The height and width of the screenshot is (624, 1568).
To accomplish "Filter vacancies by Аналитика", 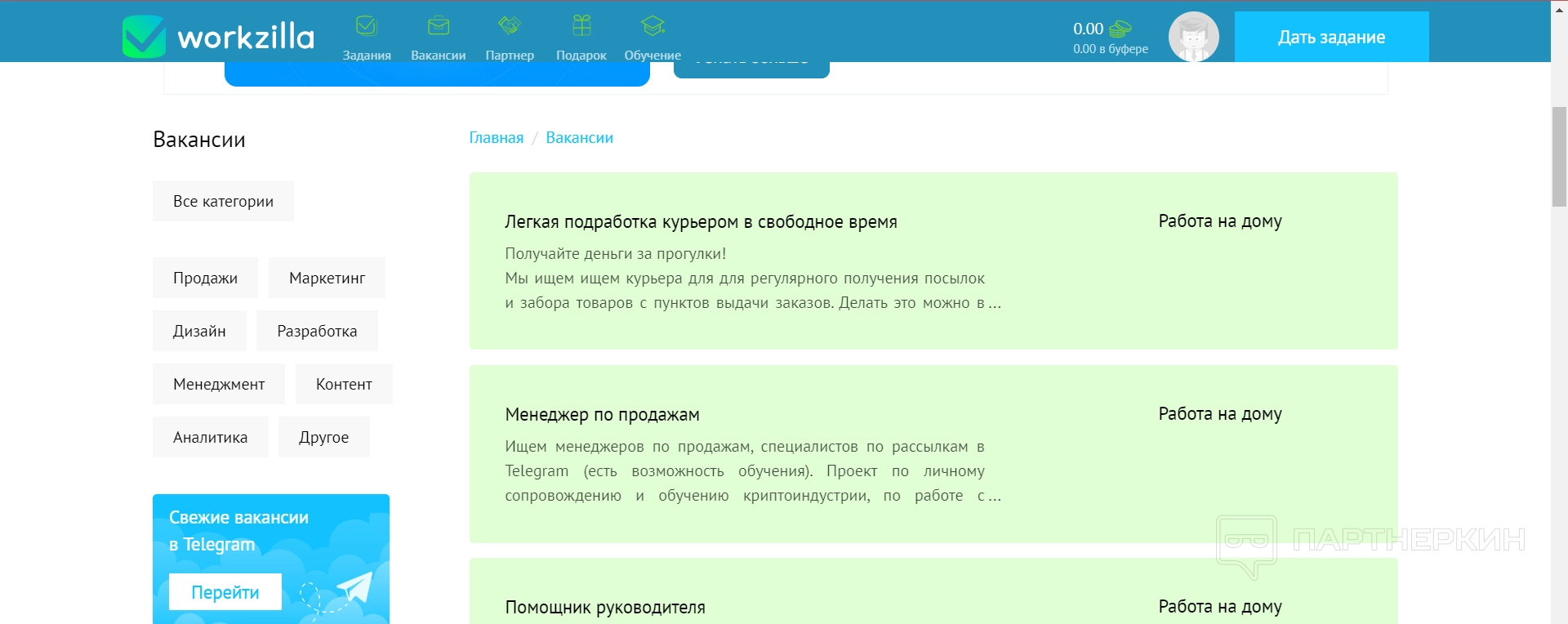I will [x=210, y=437].
